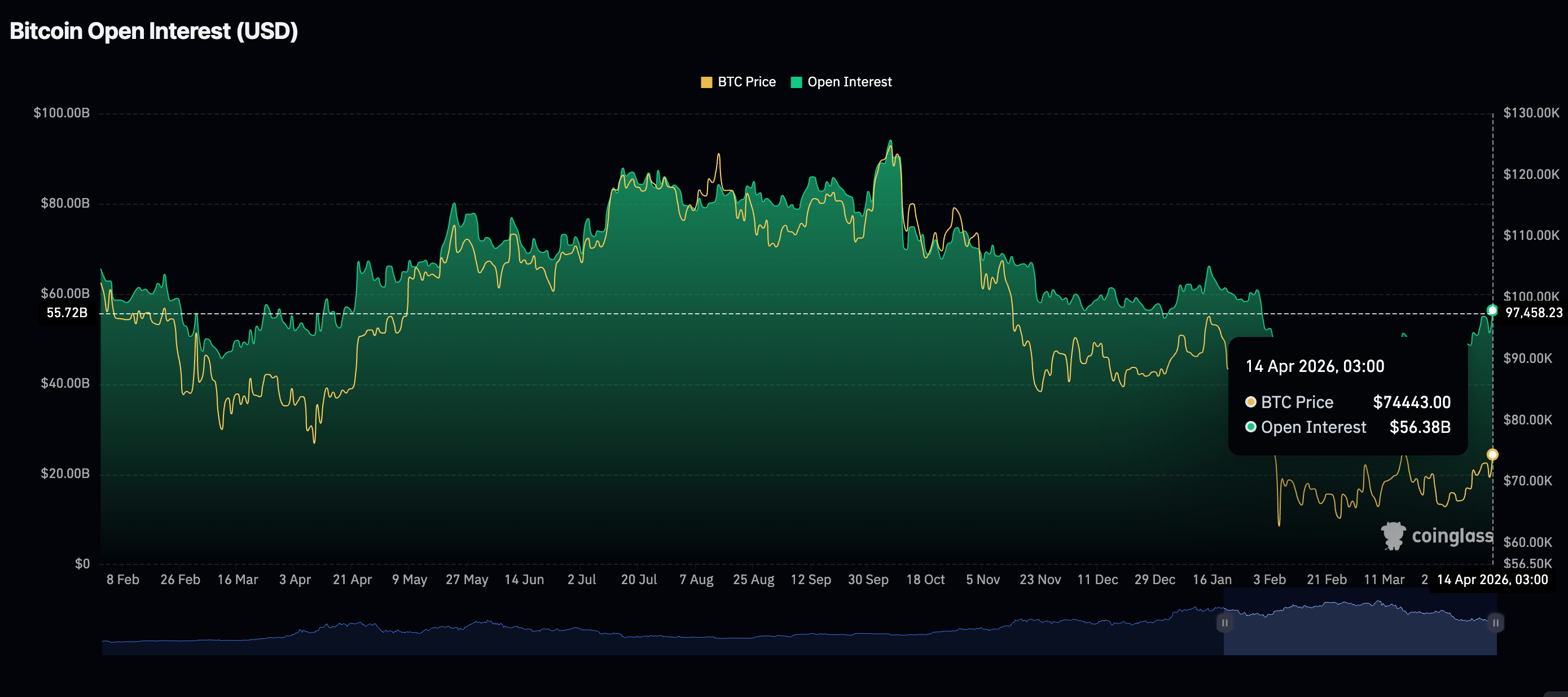The width and height of the screenshot is (1568, 697).
Task: Click the right range slider handle
Action: click(1495, 623)
